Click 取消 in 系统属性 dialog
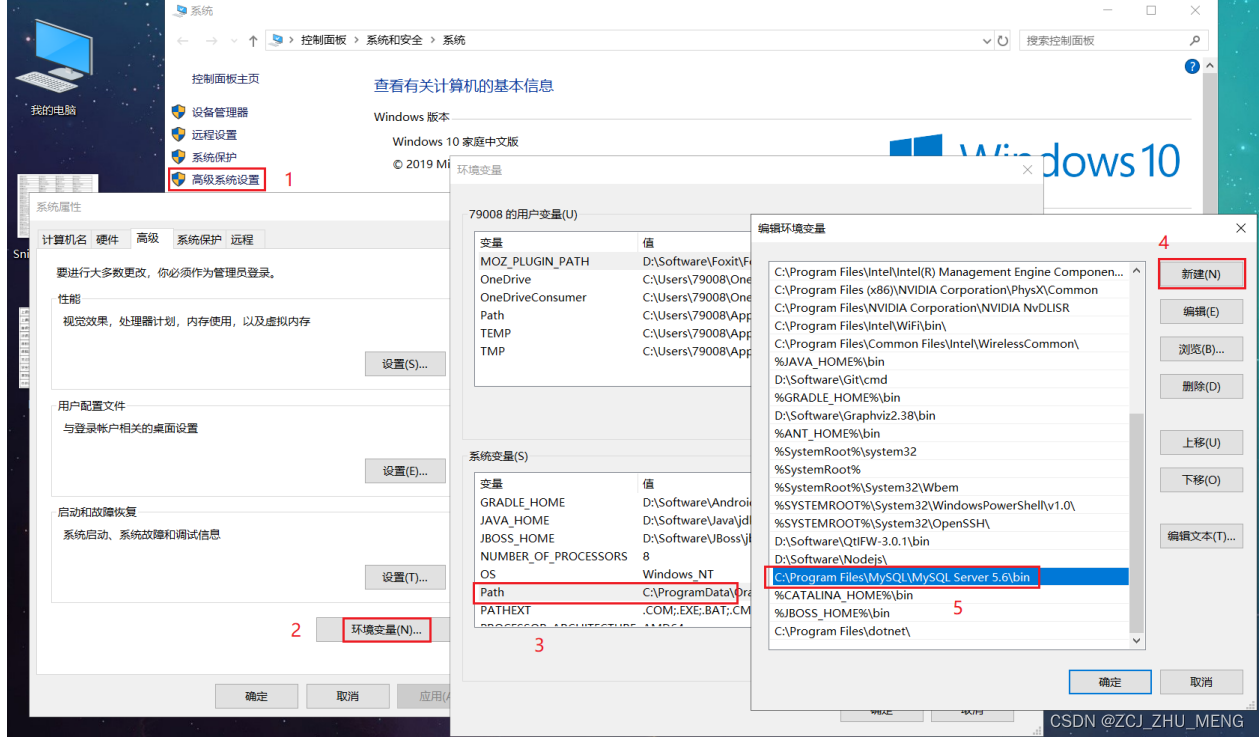1259x740 pixels. (348, 696)
